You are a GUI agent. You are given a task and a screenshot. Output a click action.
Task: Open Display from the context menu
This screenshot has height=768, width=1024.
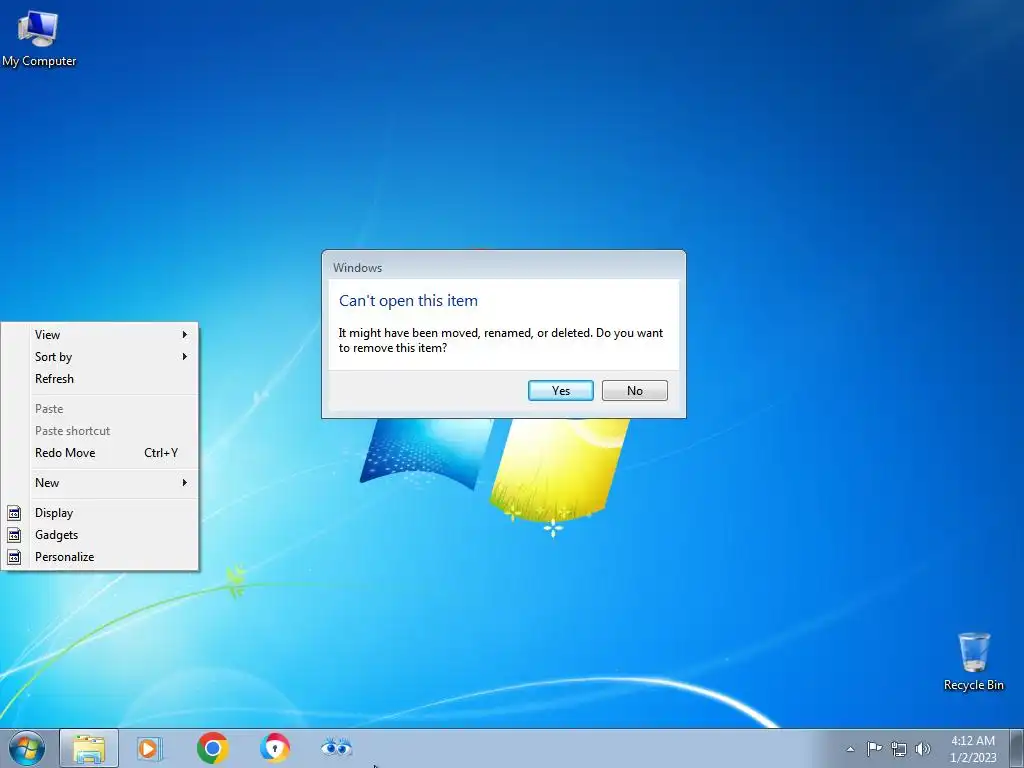coord(99,513)
